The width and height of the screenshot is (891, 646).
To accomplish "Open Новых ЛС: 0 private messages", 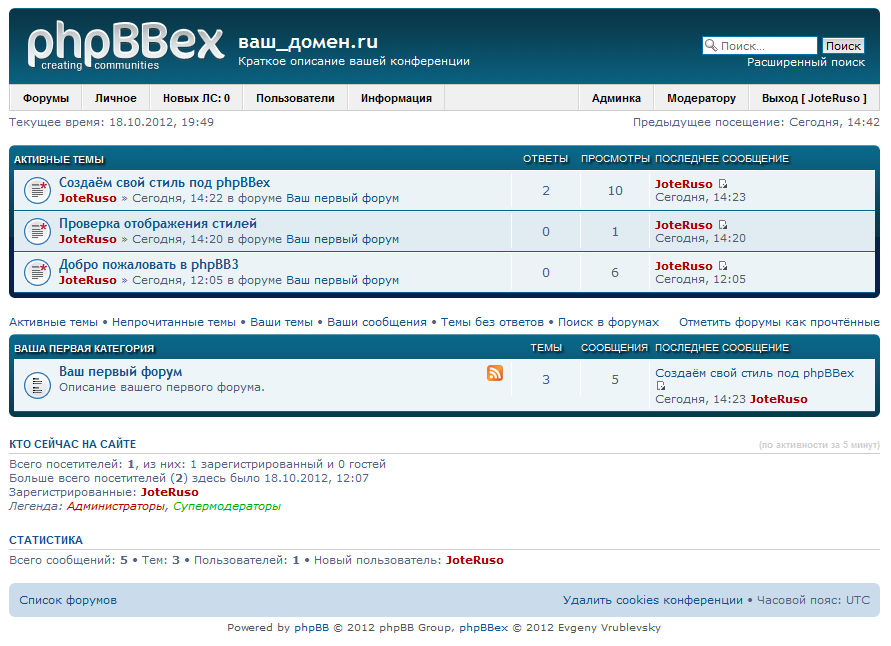I will click(x=196, y=98).
